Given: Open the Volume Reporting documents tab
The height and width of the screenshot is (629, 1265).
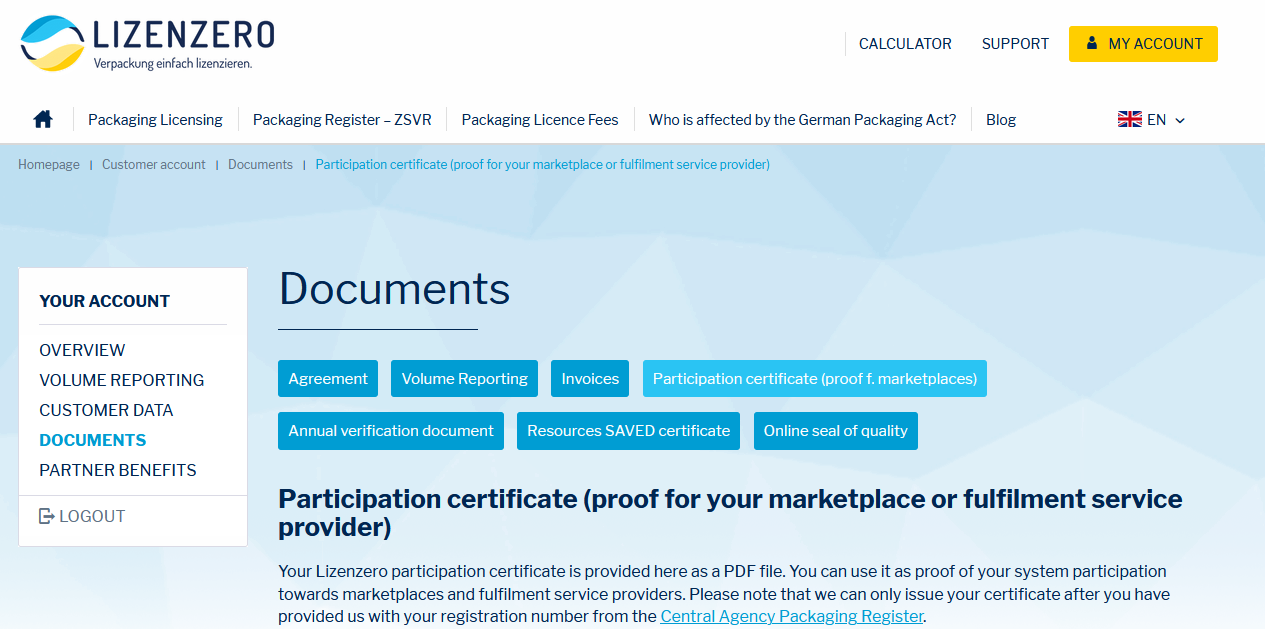Looking at the screenshot, I should tap(464, 378).
